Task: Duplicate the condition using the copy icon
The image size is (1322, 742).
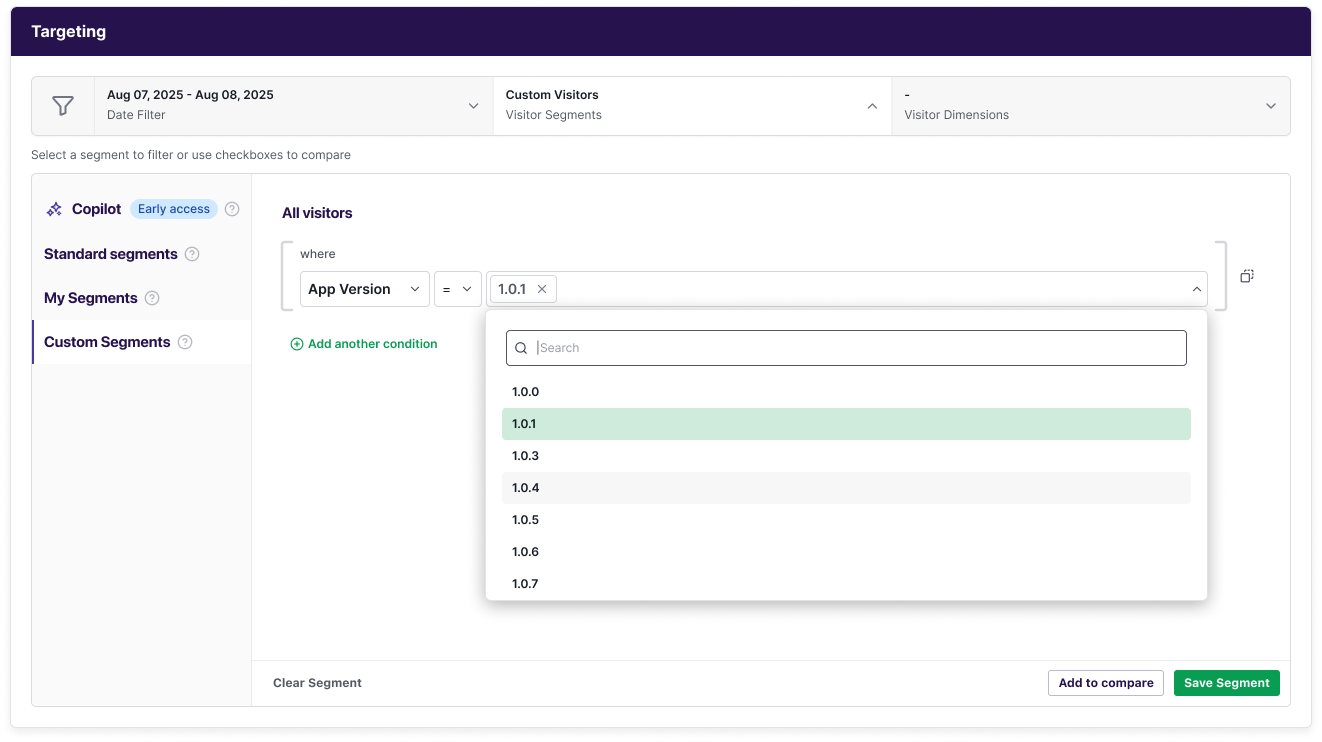Action: click(x=1246, y=276)
